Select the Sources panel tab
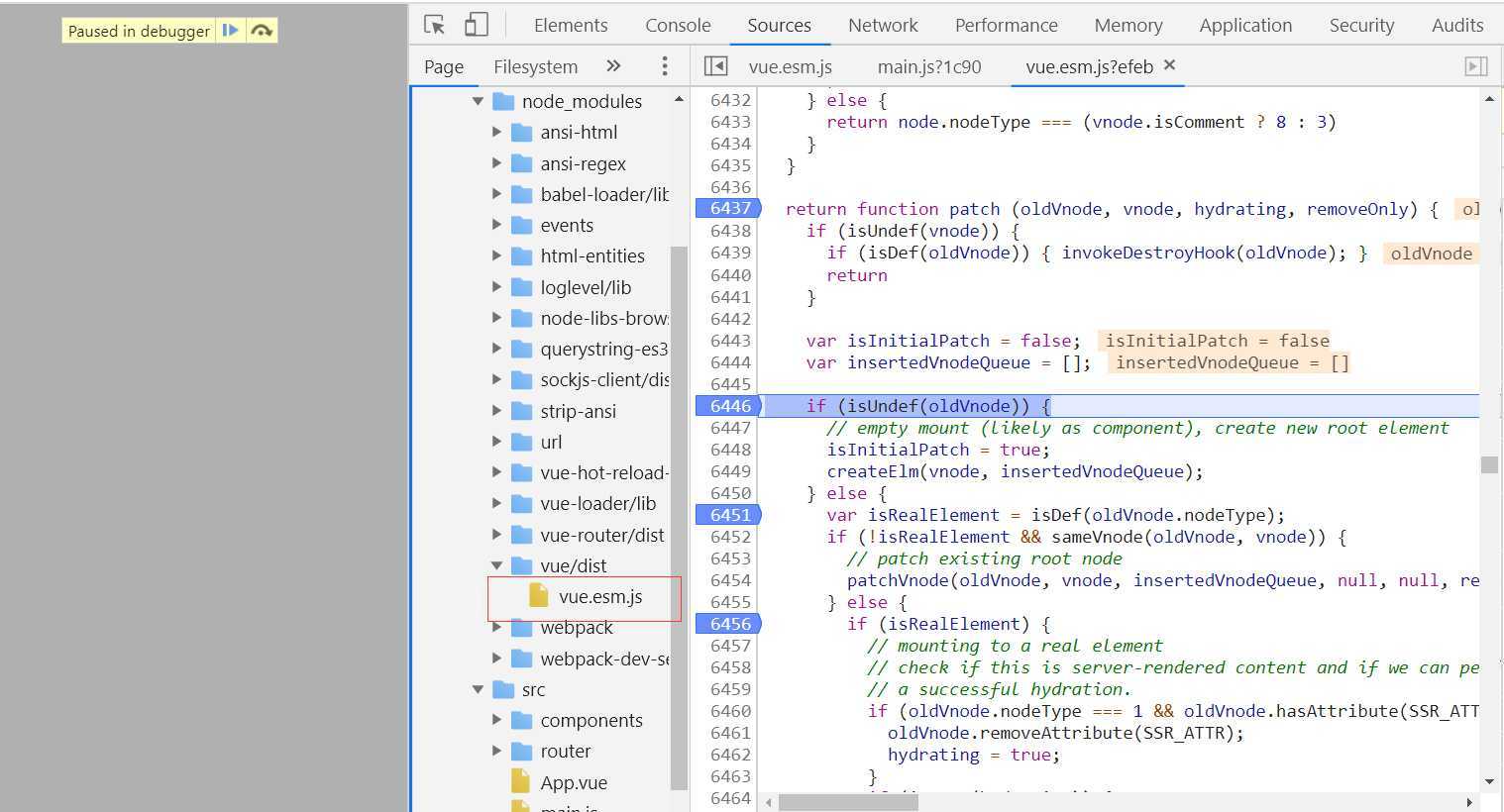This screenshot has width=1504, height=812. tap(779, 25)
